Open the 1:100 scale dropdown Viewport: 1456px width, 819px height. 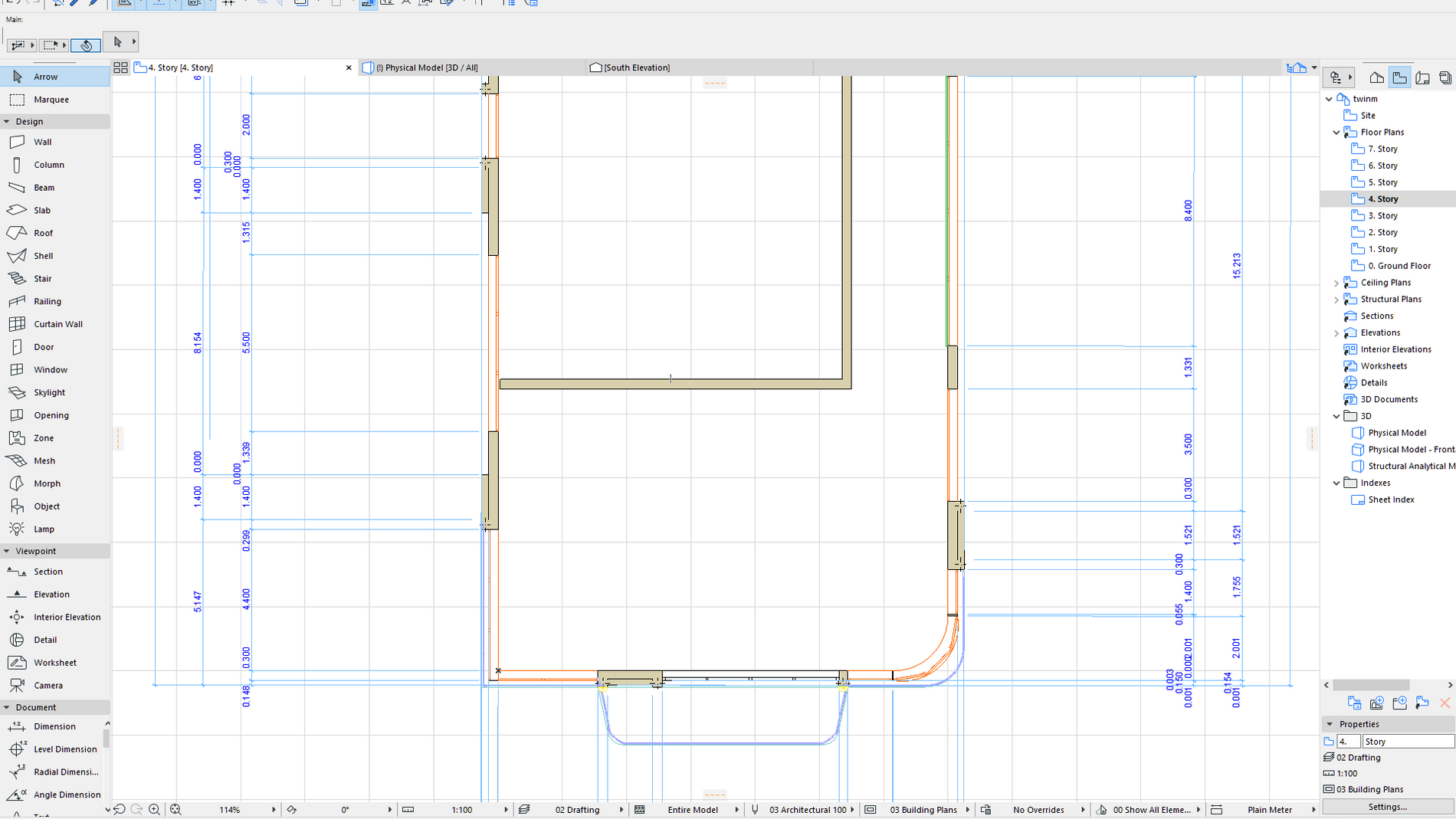point(461,810)
